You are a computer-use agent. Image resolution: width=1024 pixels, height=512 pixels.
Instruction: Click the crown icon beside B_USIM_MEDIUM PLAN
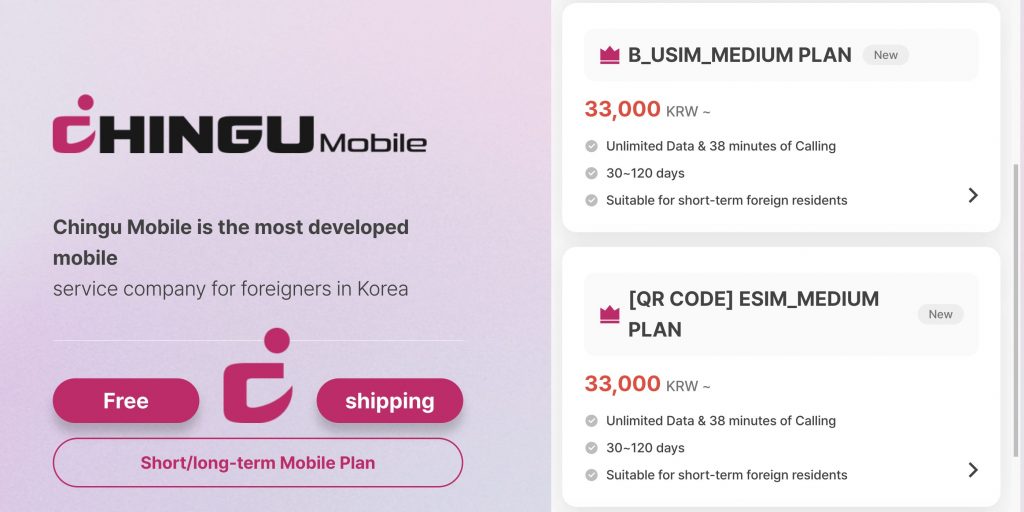[610, 56]
